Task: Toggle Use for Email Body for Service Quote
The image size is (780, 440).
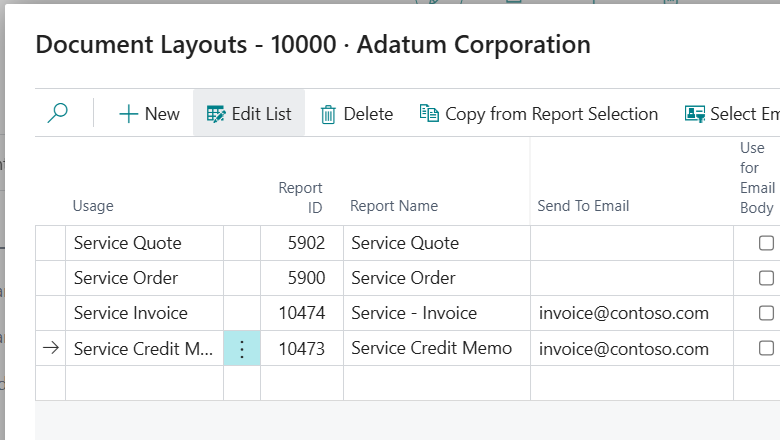Action: (x=766, y=243)
